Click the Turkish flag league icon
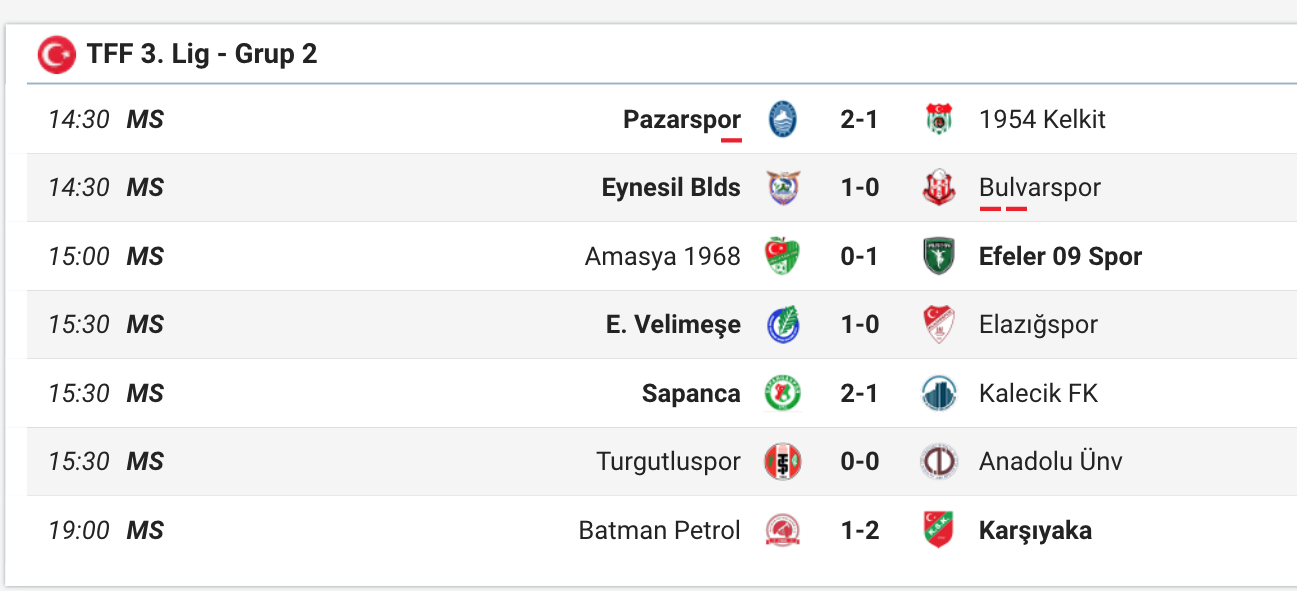Screen dimensions: 1297x591 [x=56, y=54]
